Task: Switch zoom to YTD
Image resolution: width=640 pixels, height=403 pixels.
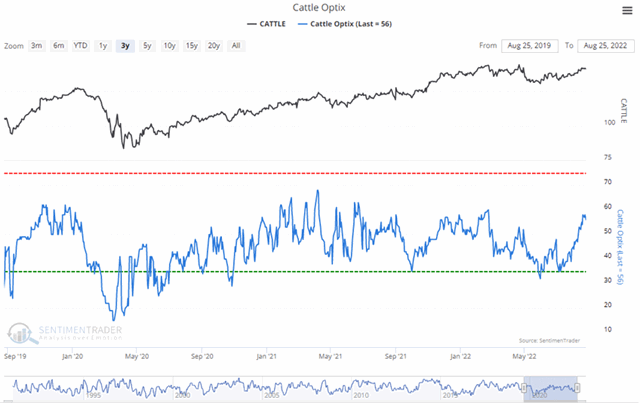Action: pos(80,46)
